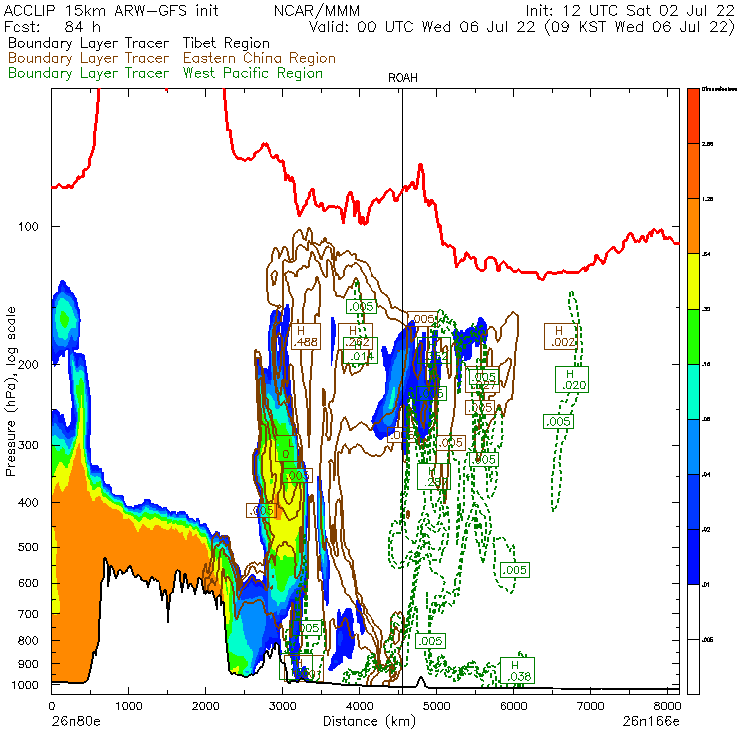Select the '4000' distance tick label
Viewport: 740px width, 740px height.
tap(360, 706)
